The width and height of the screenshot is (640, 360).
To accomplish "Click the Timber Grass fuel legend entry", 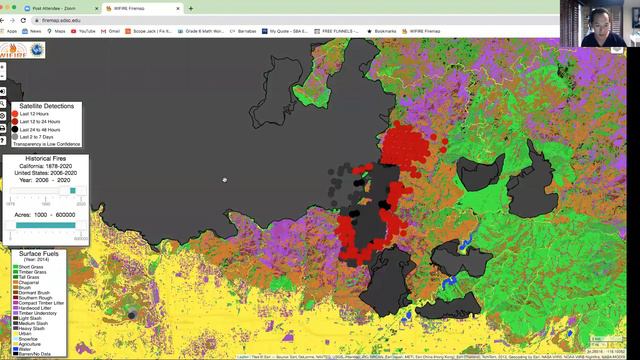I will pyautogui.click(x=30, y=272).
